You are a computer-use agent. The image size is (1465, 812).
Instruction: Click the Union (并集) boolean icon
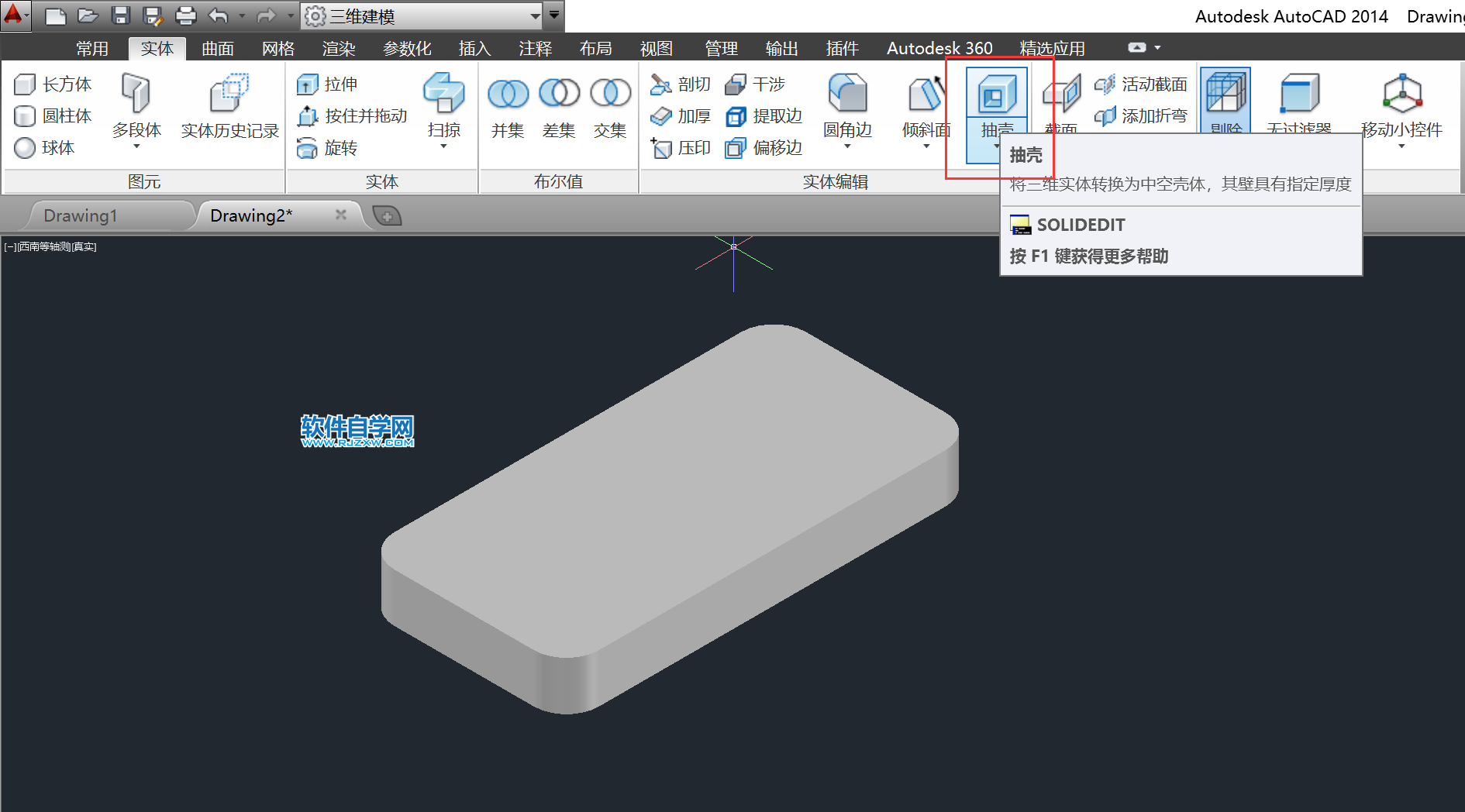click(508, 95)
